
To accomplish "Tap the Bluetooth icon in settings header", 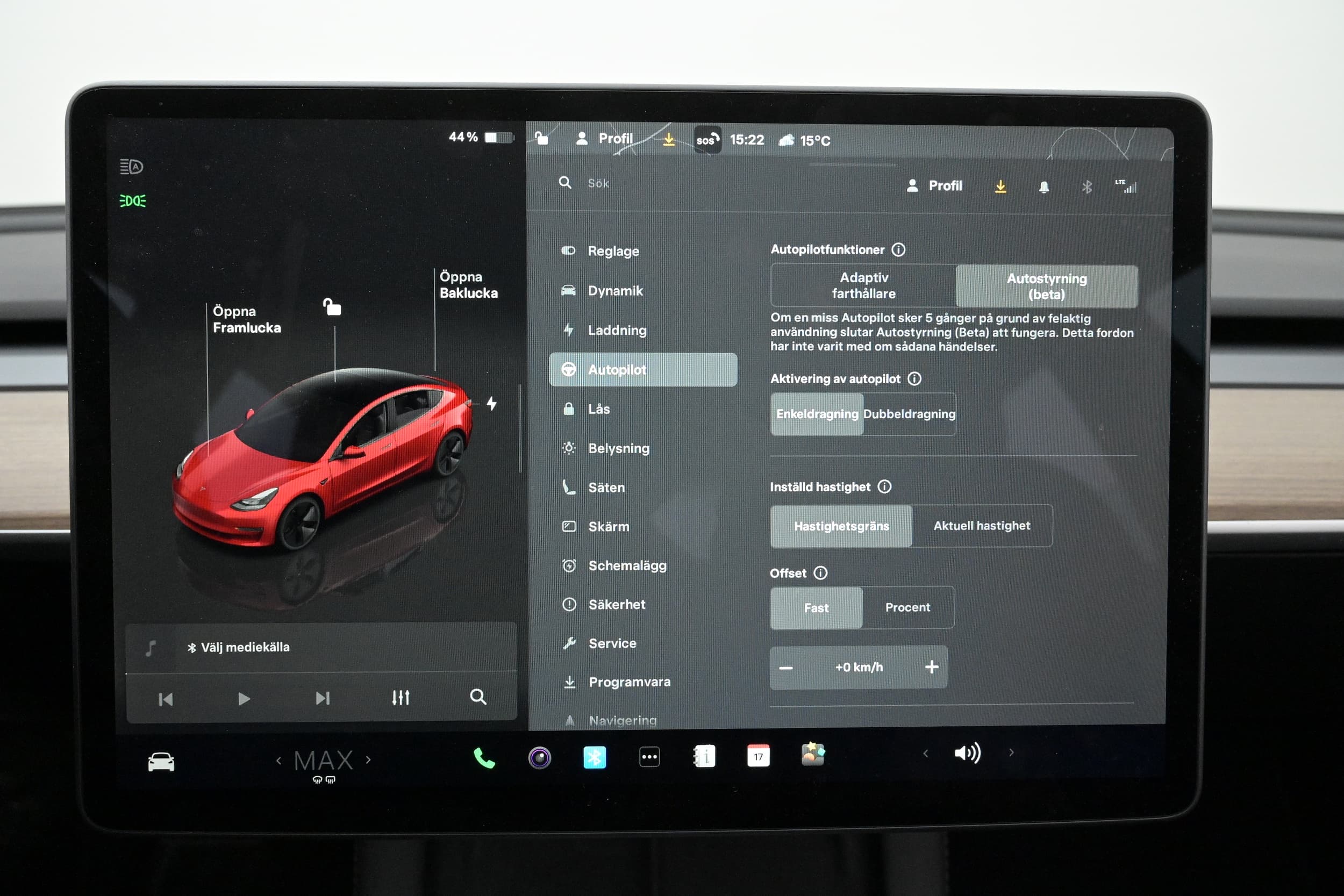I will point(1086,187).
